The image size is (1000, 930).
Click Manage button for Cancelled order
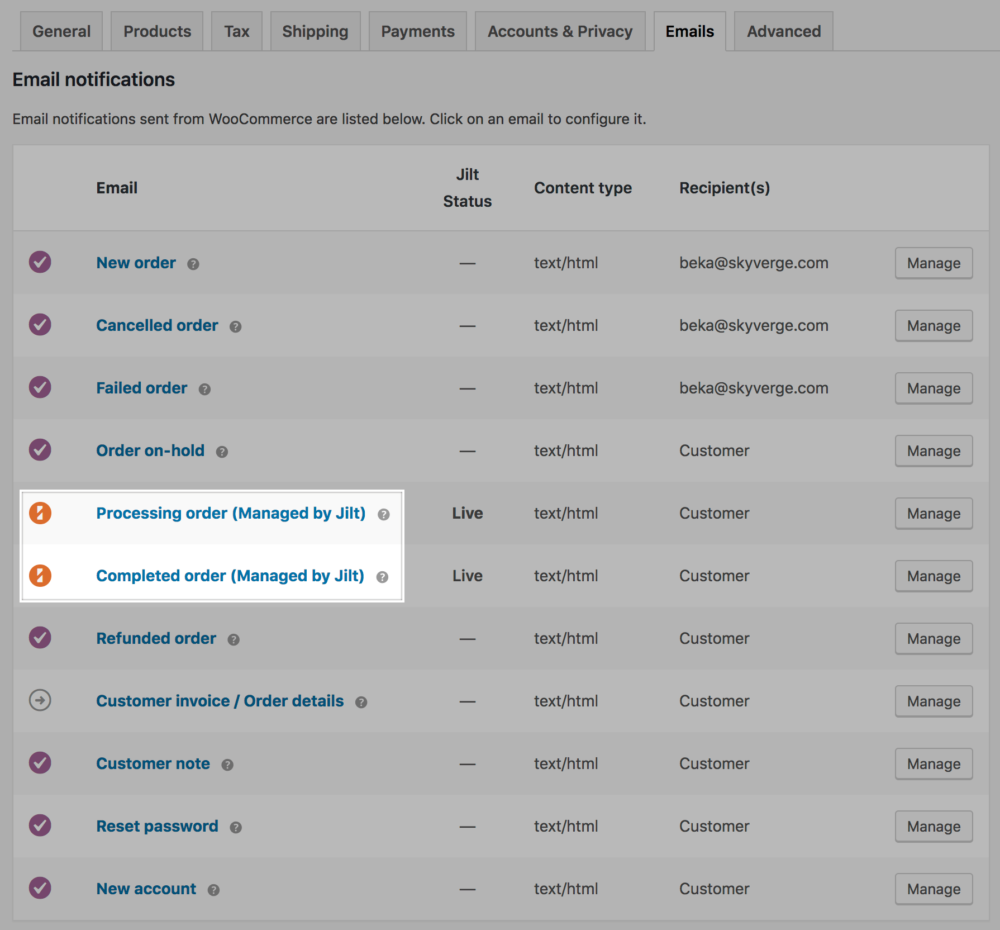(x=934, y=325)
